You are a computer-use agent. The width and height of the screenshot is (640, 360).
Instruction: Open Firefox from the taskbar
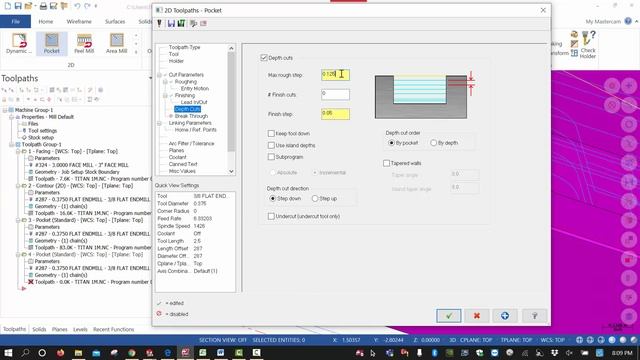click(x=60, y=353)
